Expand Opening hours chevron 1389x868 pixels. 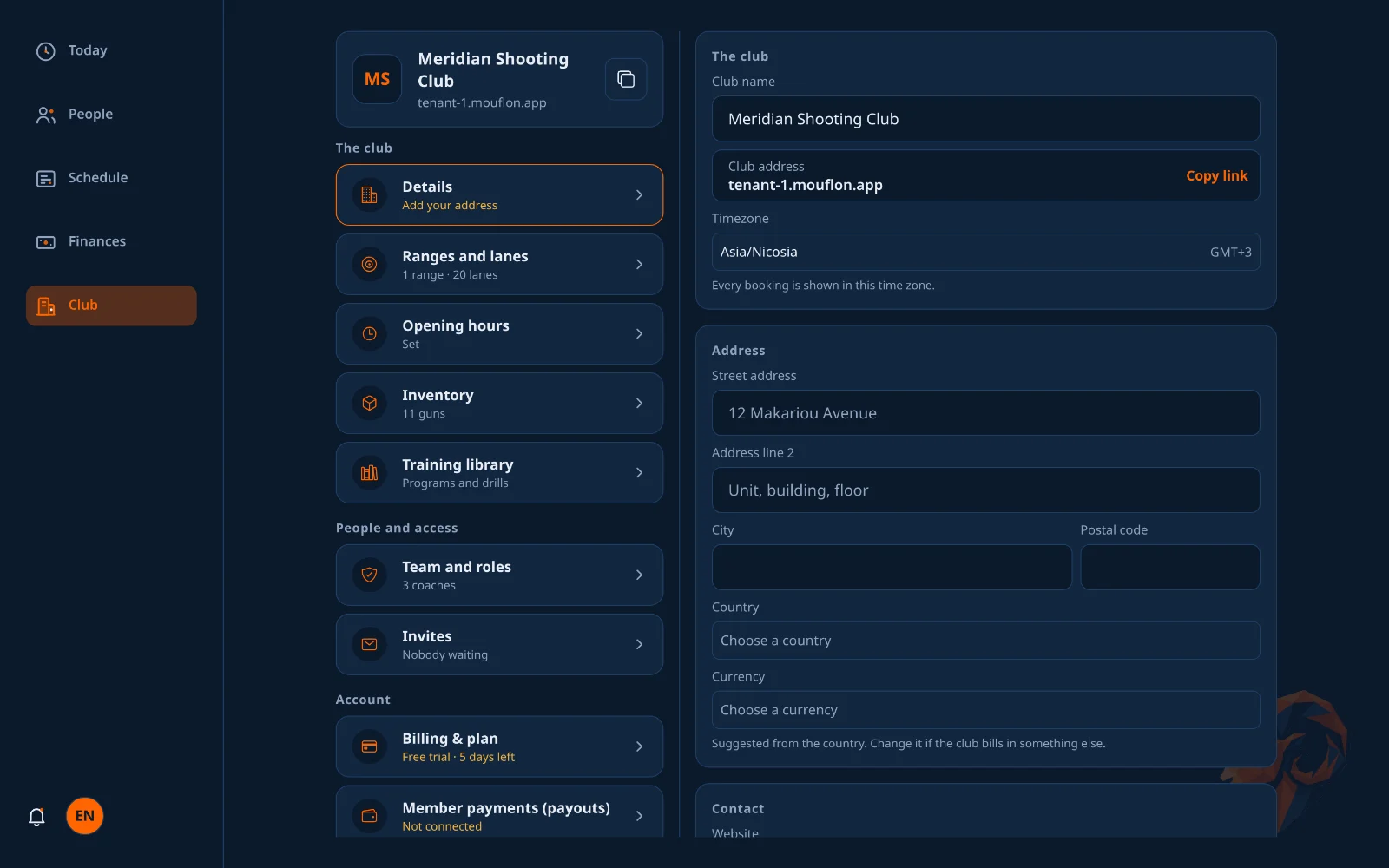pyautogui.click(x=639, y=334)
